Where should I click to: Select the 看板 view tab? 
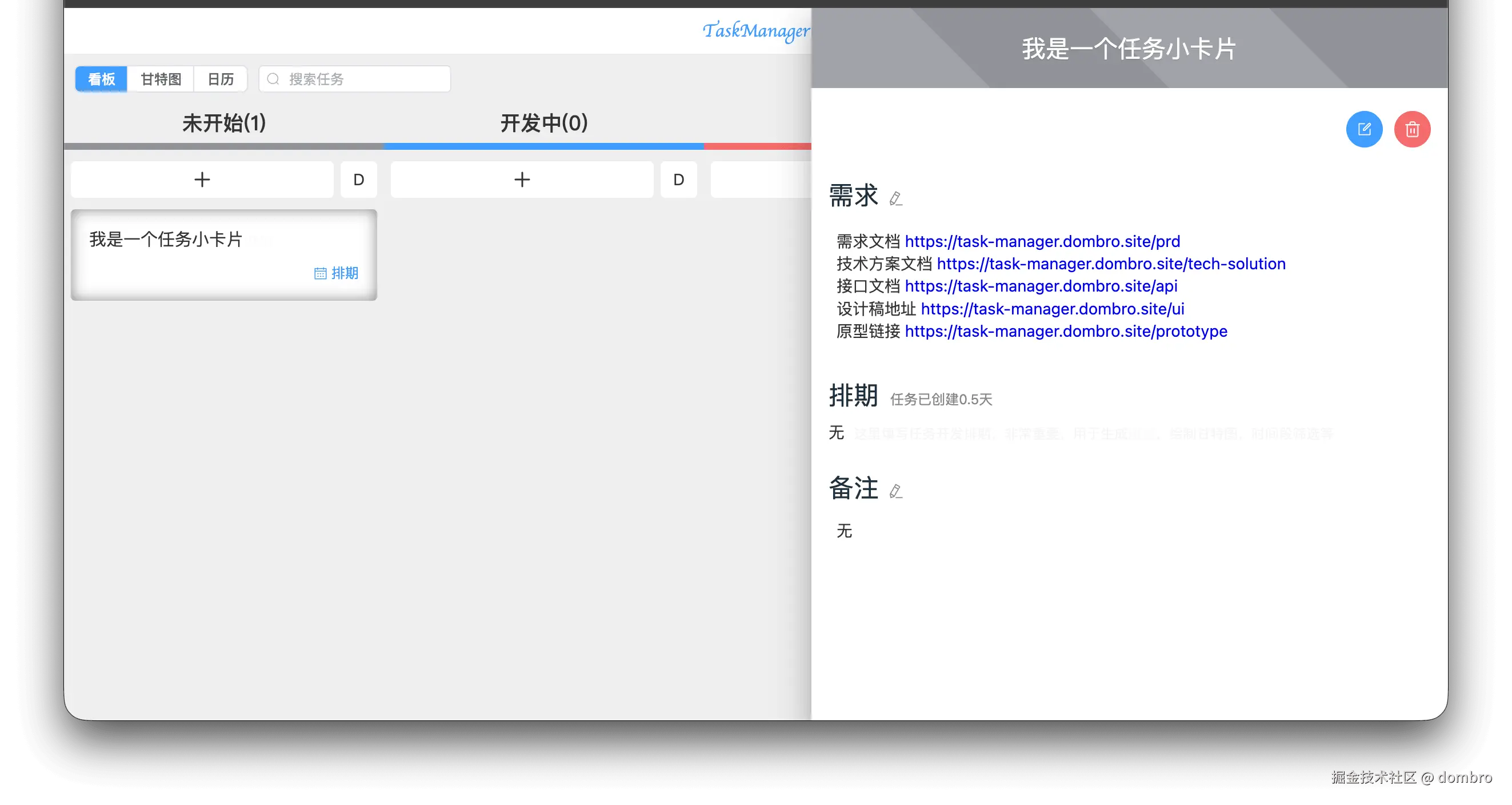102,79
